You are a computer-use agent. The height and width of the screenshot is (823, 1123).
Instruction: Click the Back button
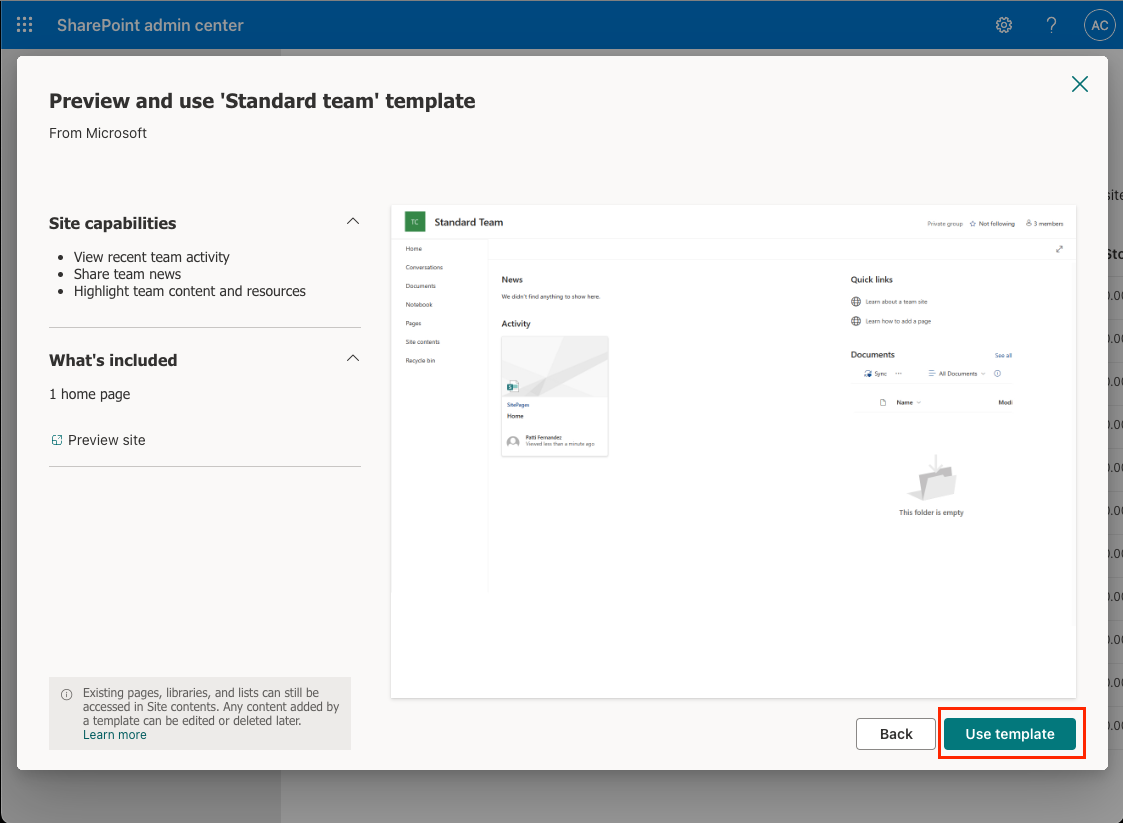(895, 733)
